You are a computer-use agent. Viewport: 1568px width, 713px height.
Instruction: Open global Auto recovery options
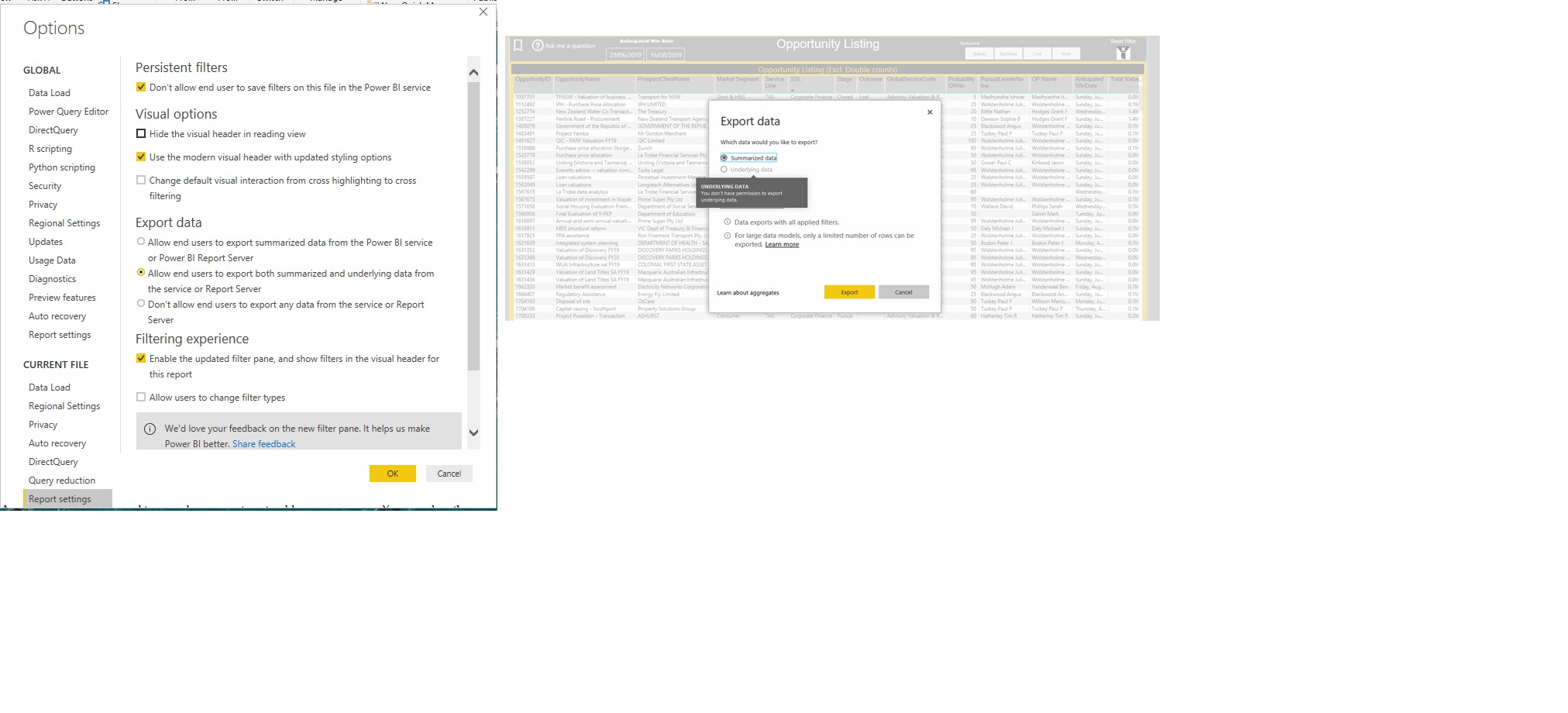57,316
